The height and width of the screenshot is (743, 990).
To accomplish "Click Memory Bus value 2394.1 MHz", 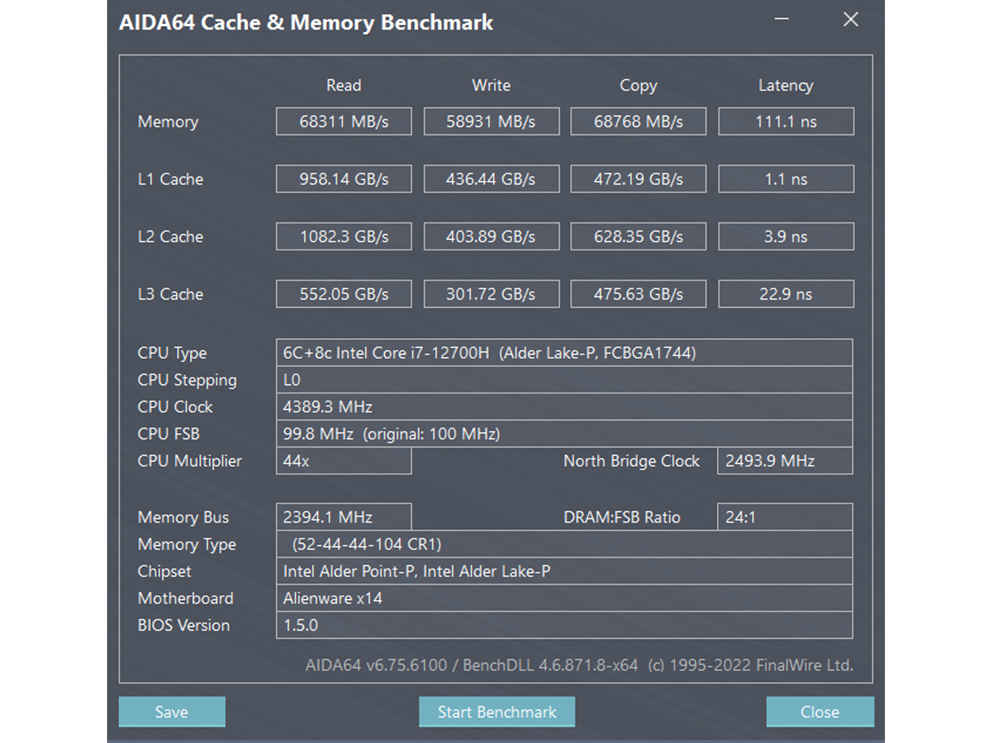I will pyautogui.click(x=343, y=517).
